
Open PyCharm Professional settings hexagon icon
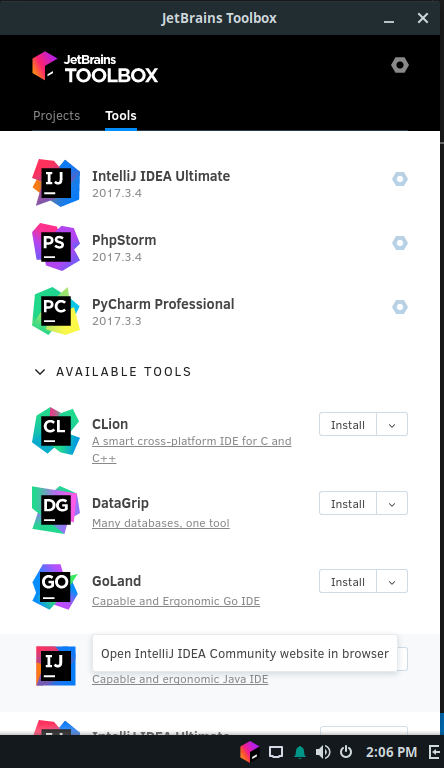(x=399, y=307)
